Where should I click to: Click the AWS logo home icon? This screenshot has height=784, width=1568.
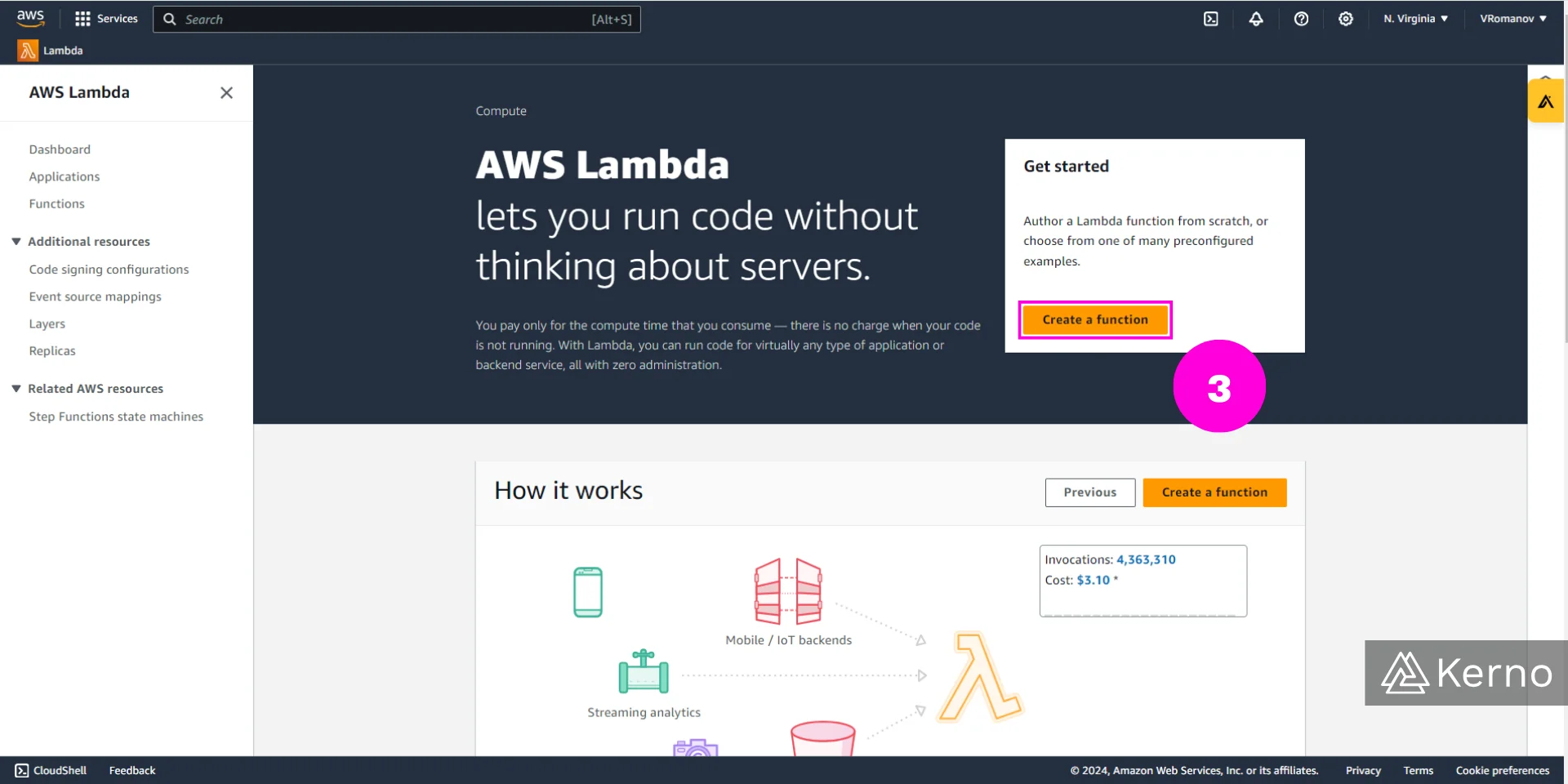pos(30,18)
